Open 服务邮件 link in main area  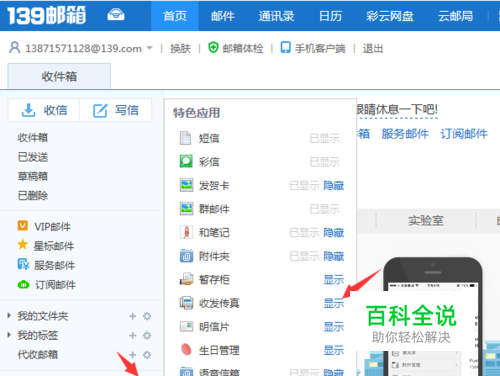pos(405,134)
